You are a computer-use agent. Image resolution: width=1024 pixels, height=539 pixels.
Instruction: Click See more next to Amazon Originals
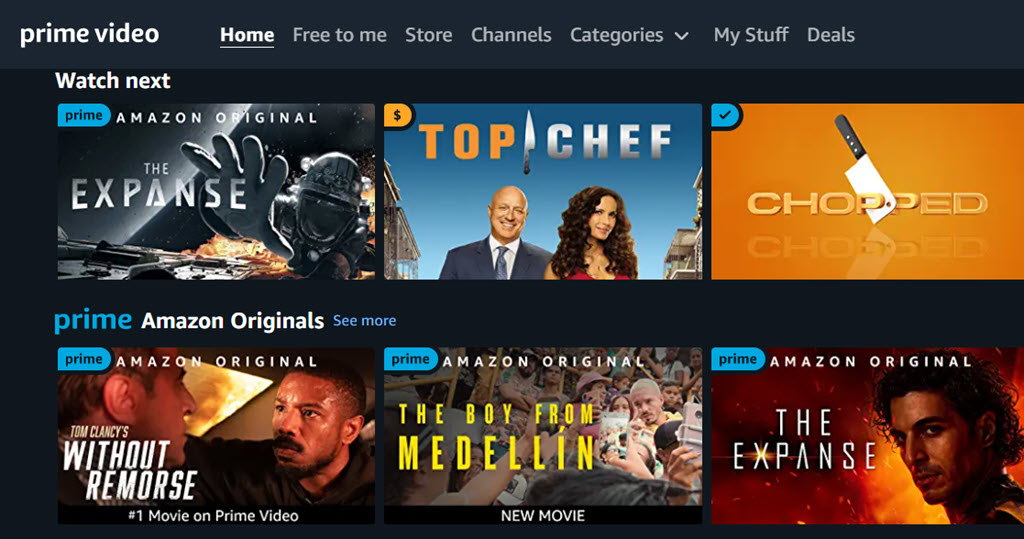(364, 321)
